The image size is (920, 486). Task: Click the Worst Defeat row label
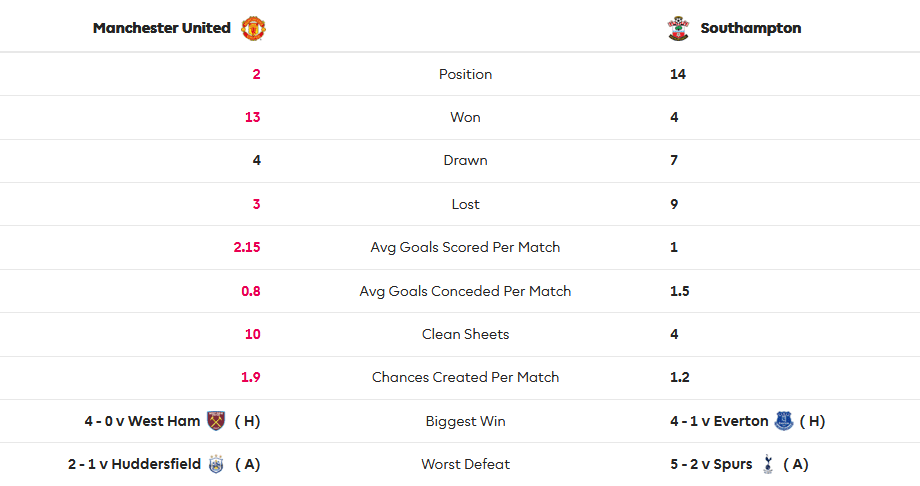tap(465, 464)
